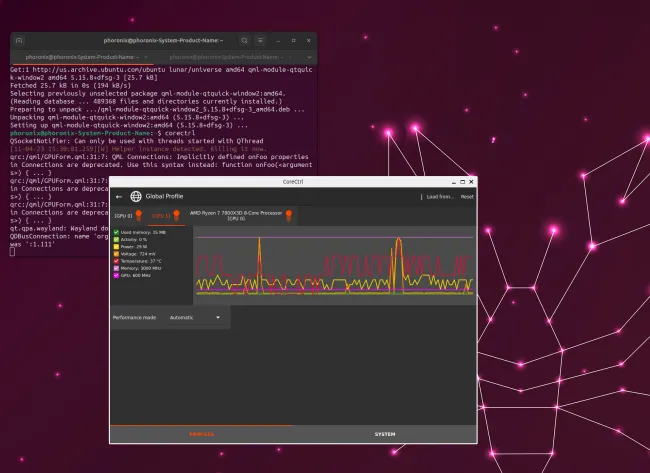The width and height of the screenshot is (650, 473).
Task: Click new tab icon in terminal header
Action: point(20,41)
